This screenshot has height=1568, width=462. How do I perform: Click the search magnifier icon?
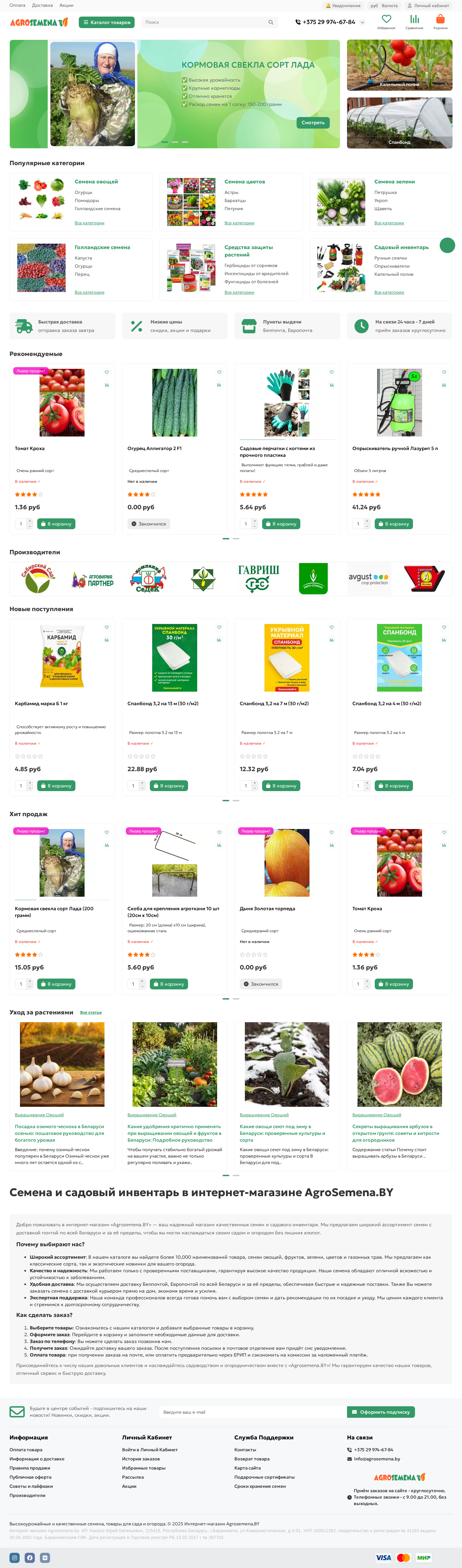271,23
